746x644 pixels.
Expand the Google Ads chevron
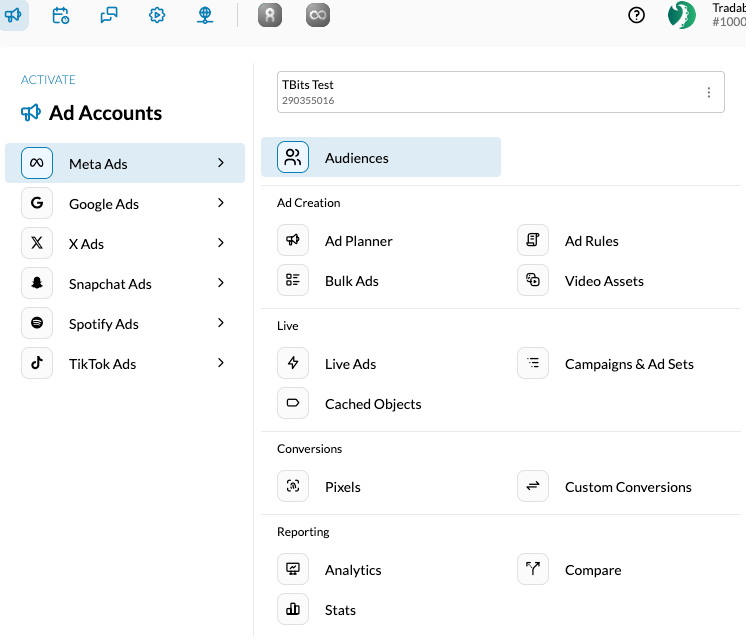(221, 204)
